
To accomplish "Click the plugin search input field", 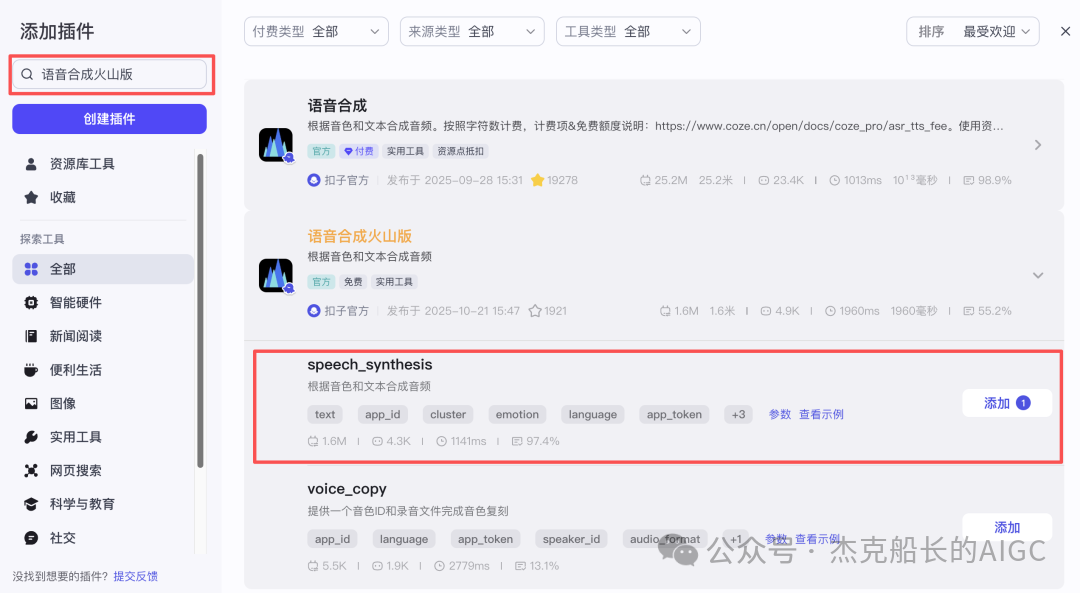I will (x=110, y=74).
